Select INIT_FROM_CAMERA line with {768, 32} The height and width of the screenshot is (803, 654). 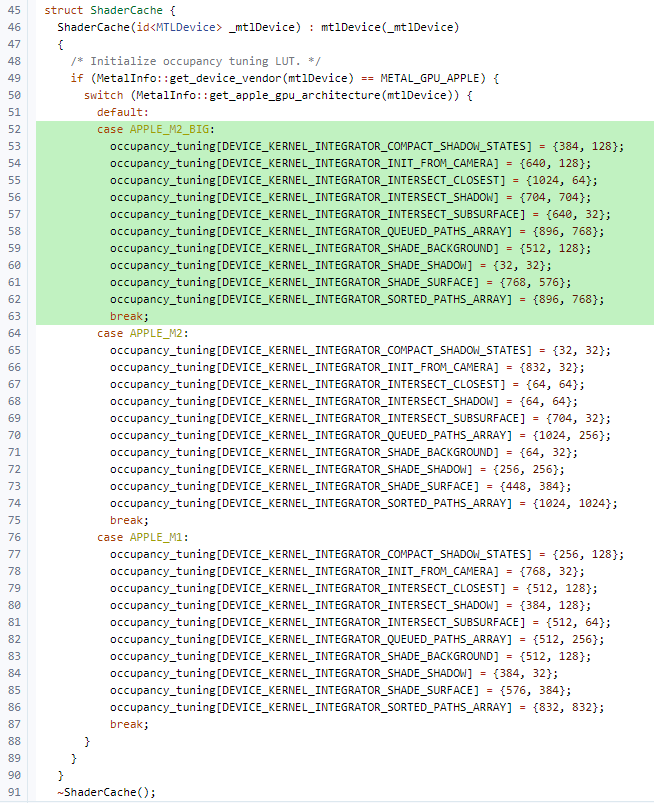click(347, 572)
